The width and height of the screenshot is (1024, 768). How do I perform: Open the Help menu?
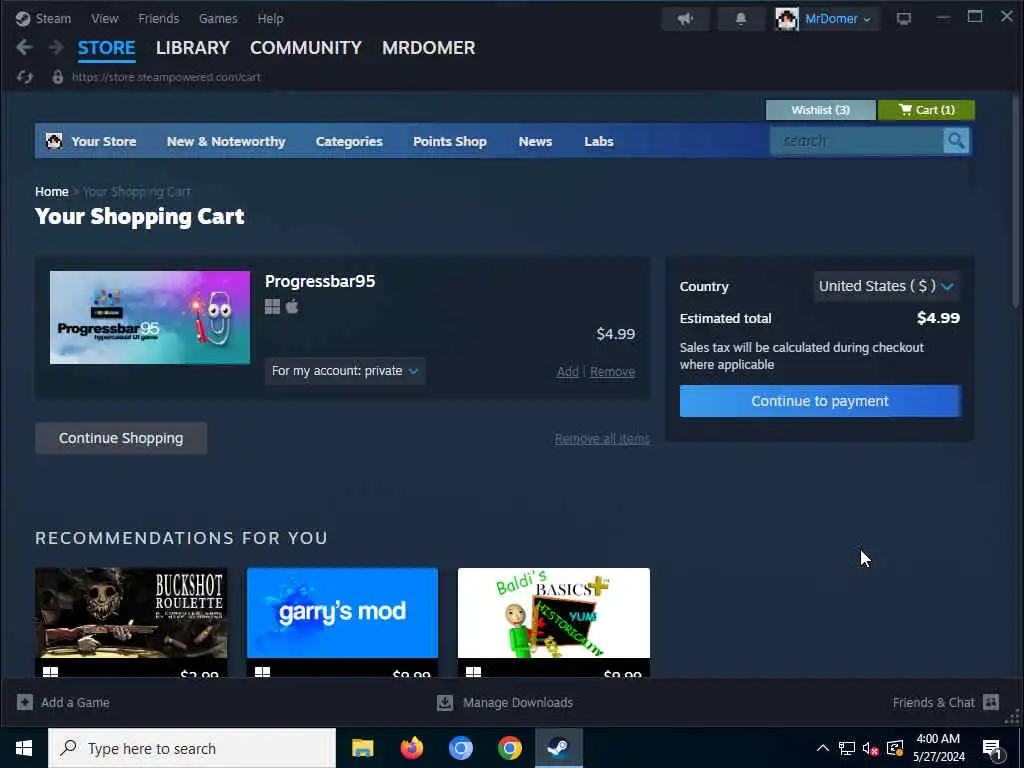270,18
